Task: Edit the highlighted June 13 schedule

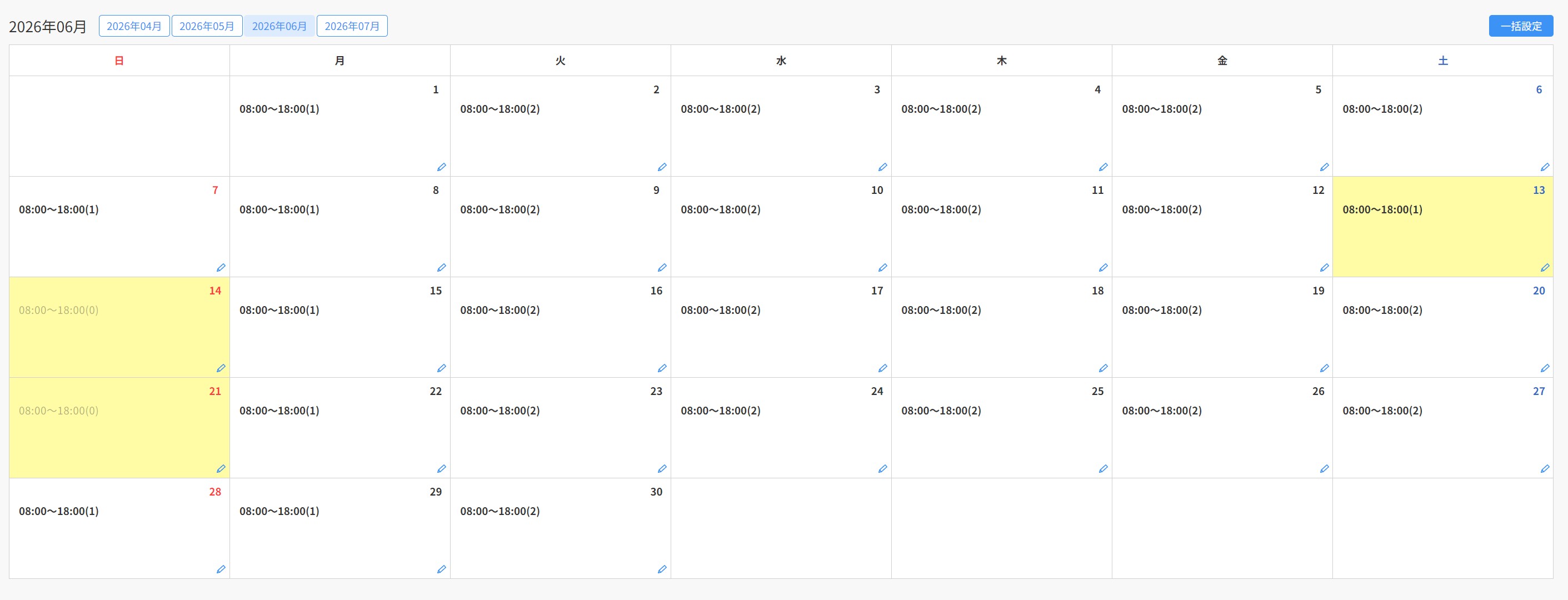Action: pos(1544,268)
